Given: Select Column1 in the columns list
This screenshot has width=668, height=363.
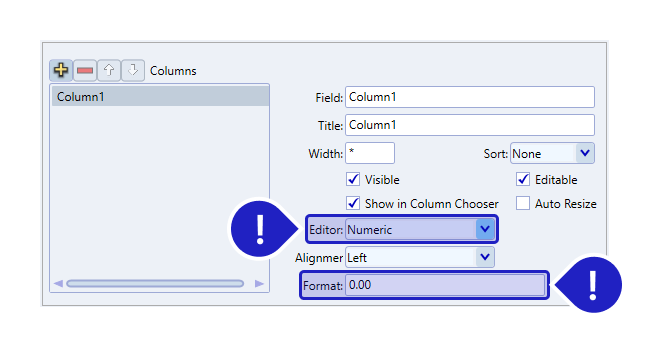Looking at the screenshot, I should (160, 97).
